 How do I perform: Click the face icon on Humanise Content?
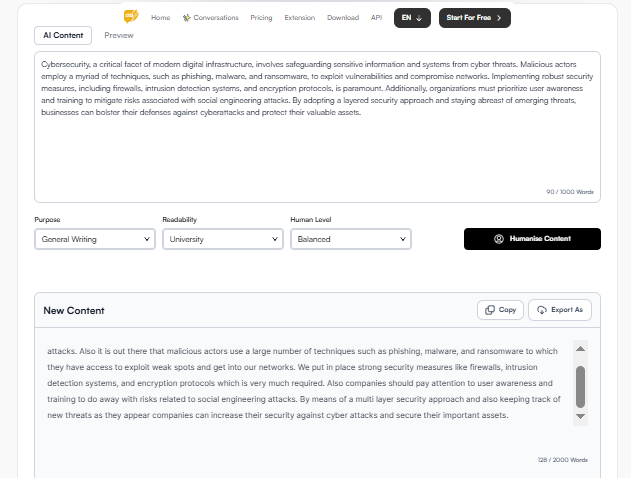tap(499, 239)
